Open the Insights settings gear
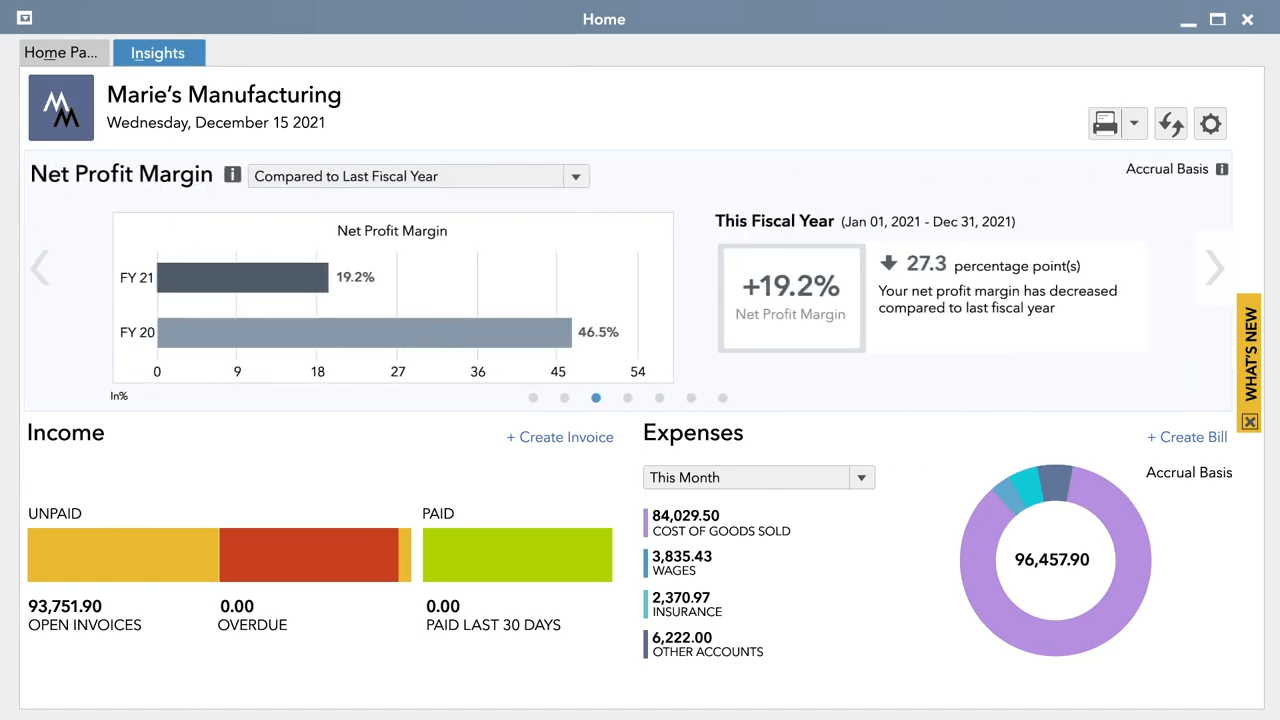1280x720 pixels. 1210,123
